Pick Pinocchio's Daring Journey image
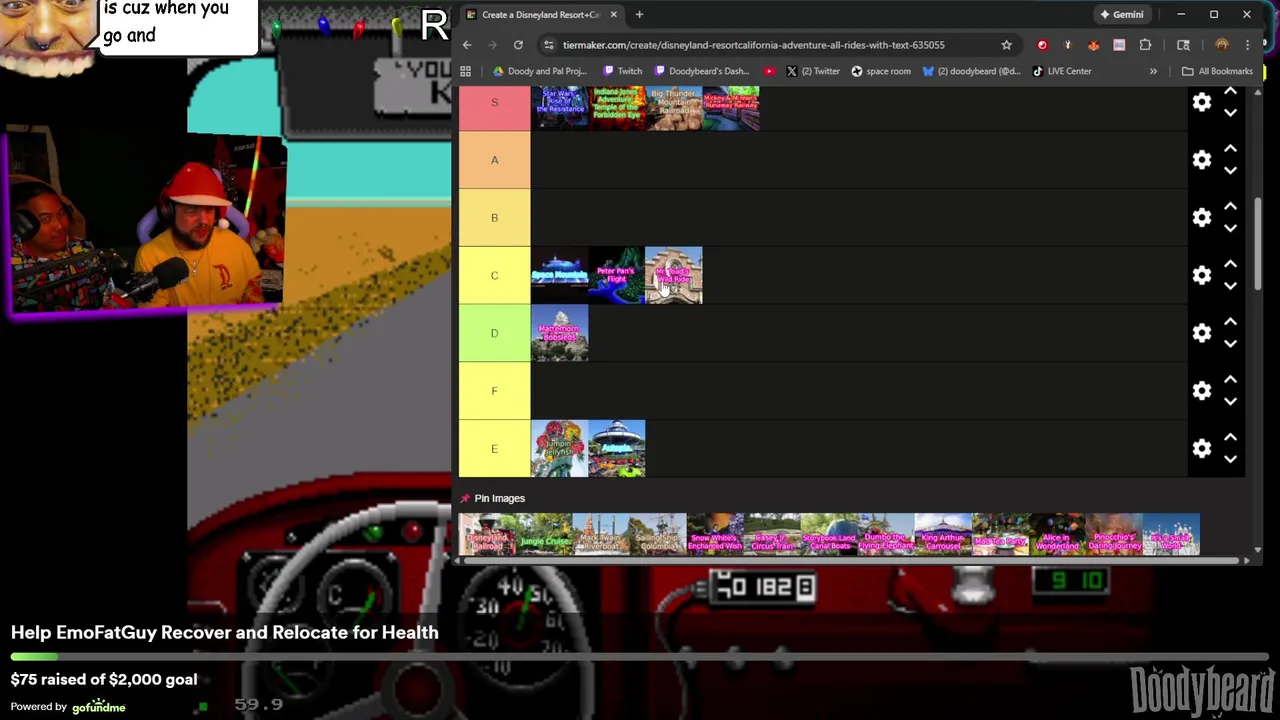This screenshot has height=720, width=1280. [x=1114, y=534]
